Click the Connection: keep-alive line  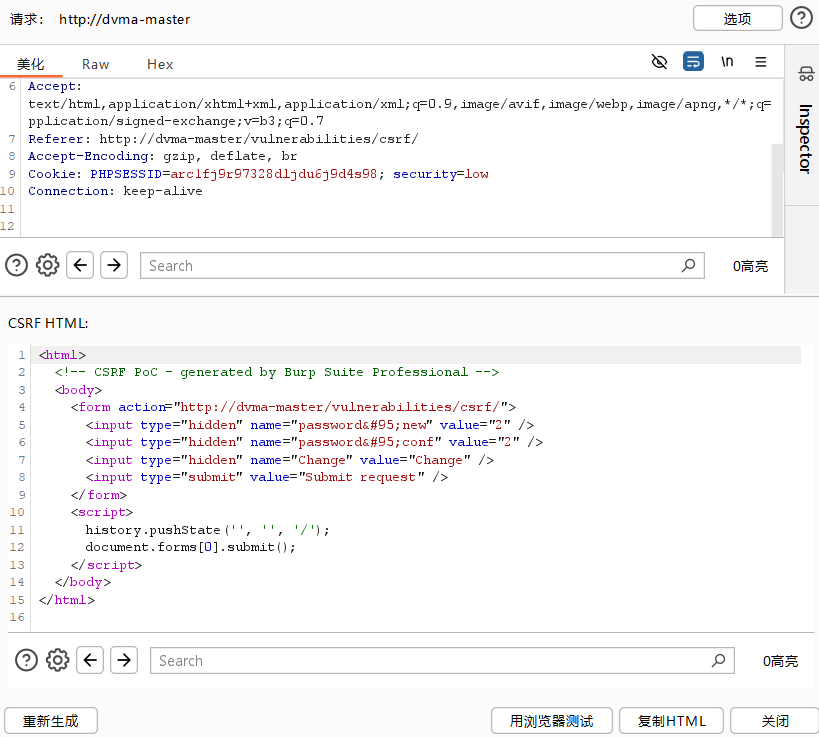pos(115,191)
